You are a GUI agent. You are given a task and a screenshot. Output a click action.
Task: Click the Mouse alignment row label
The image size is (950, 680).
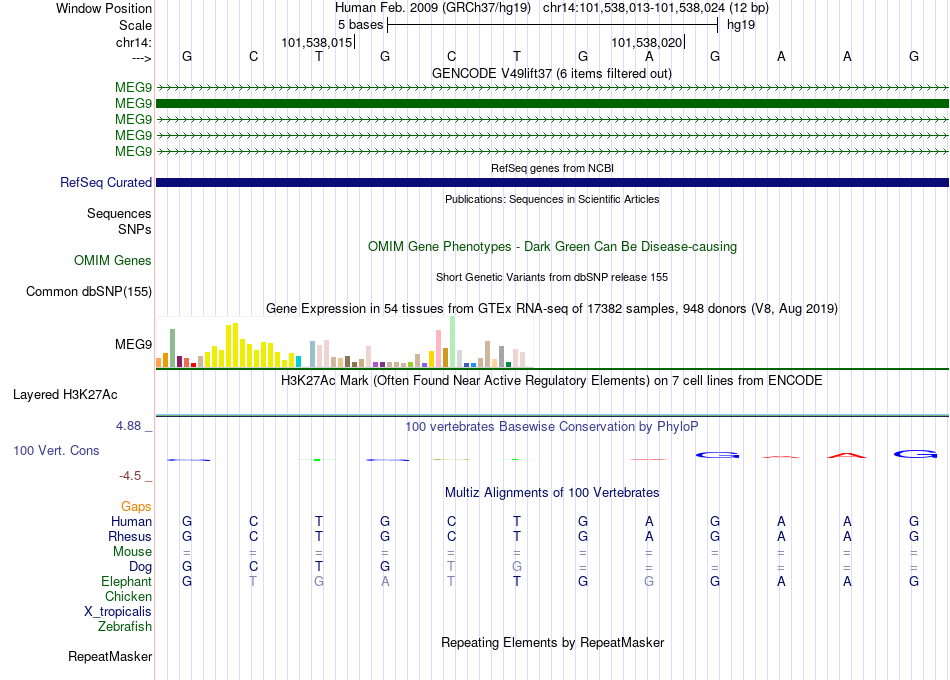tap(132, 552)
